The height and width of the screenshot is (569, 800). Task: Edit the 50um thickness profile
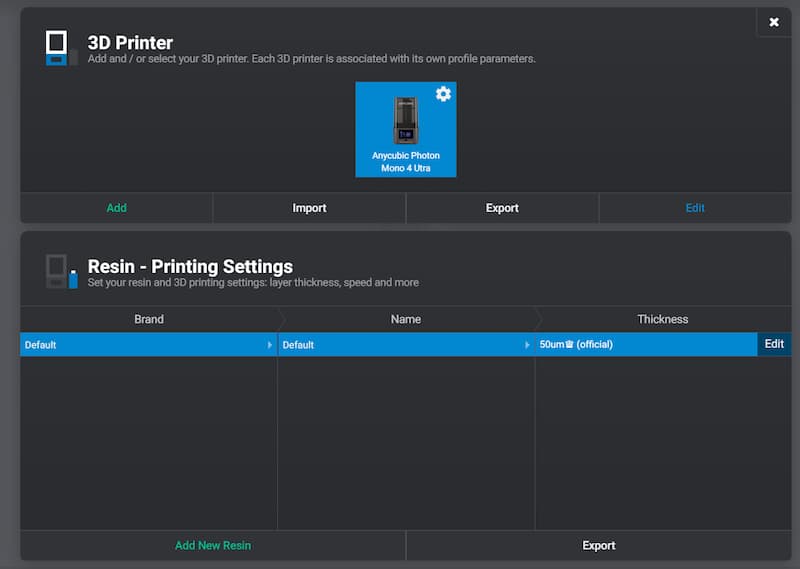(x=774, y=344)
